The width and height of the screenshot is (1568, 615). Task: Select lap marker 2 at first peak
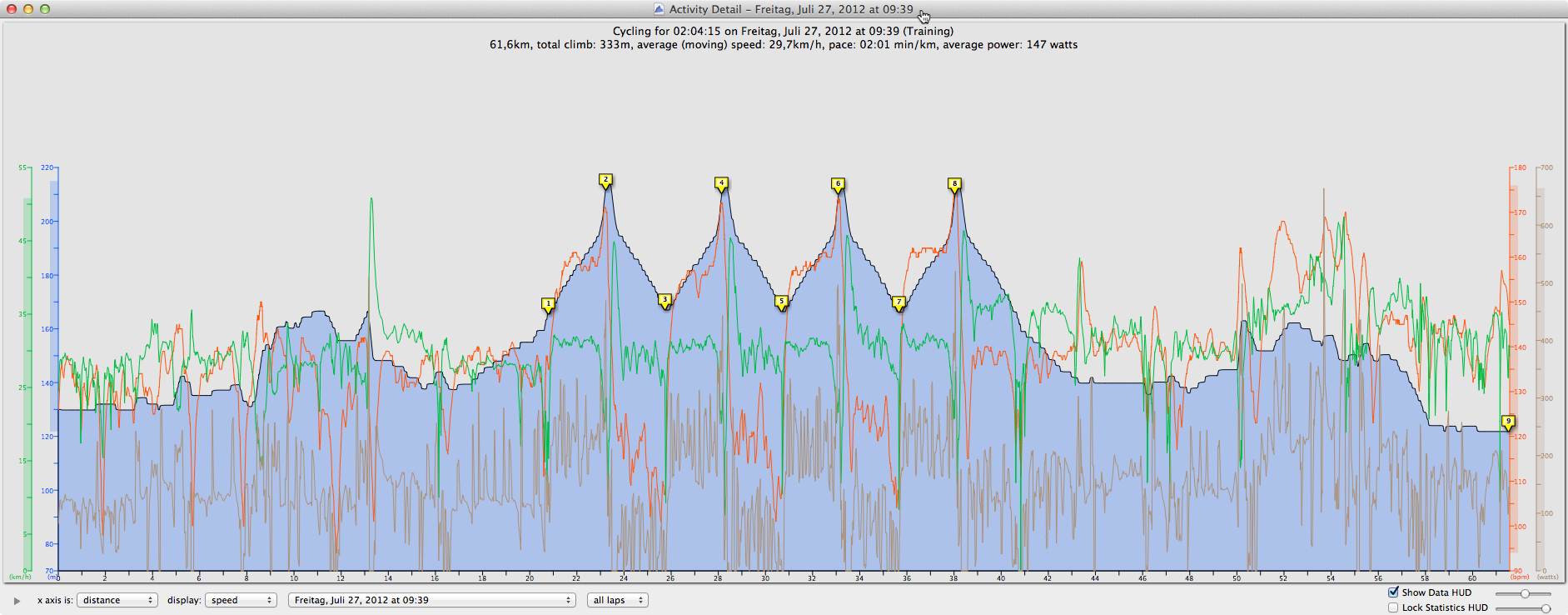[x=605, y=180]
